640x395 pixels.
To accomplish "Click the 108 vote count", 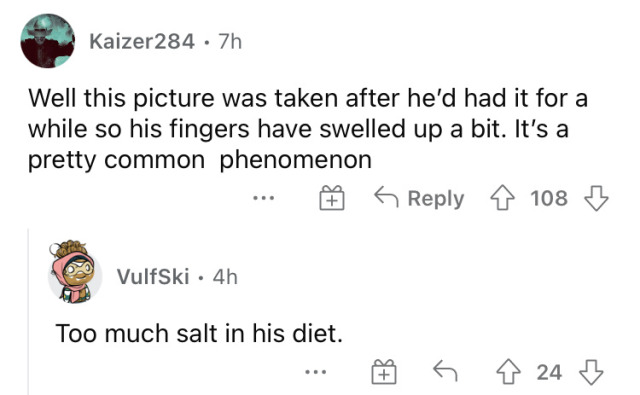I will tap(549, 198).
